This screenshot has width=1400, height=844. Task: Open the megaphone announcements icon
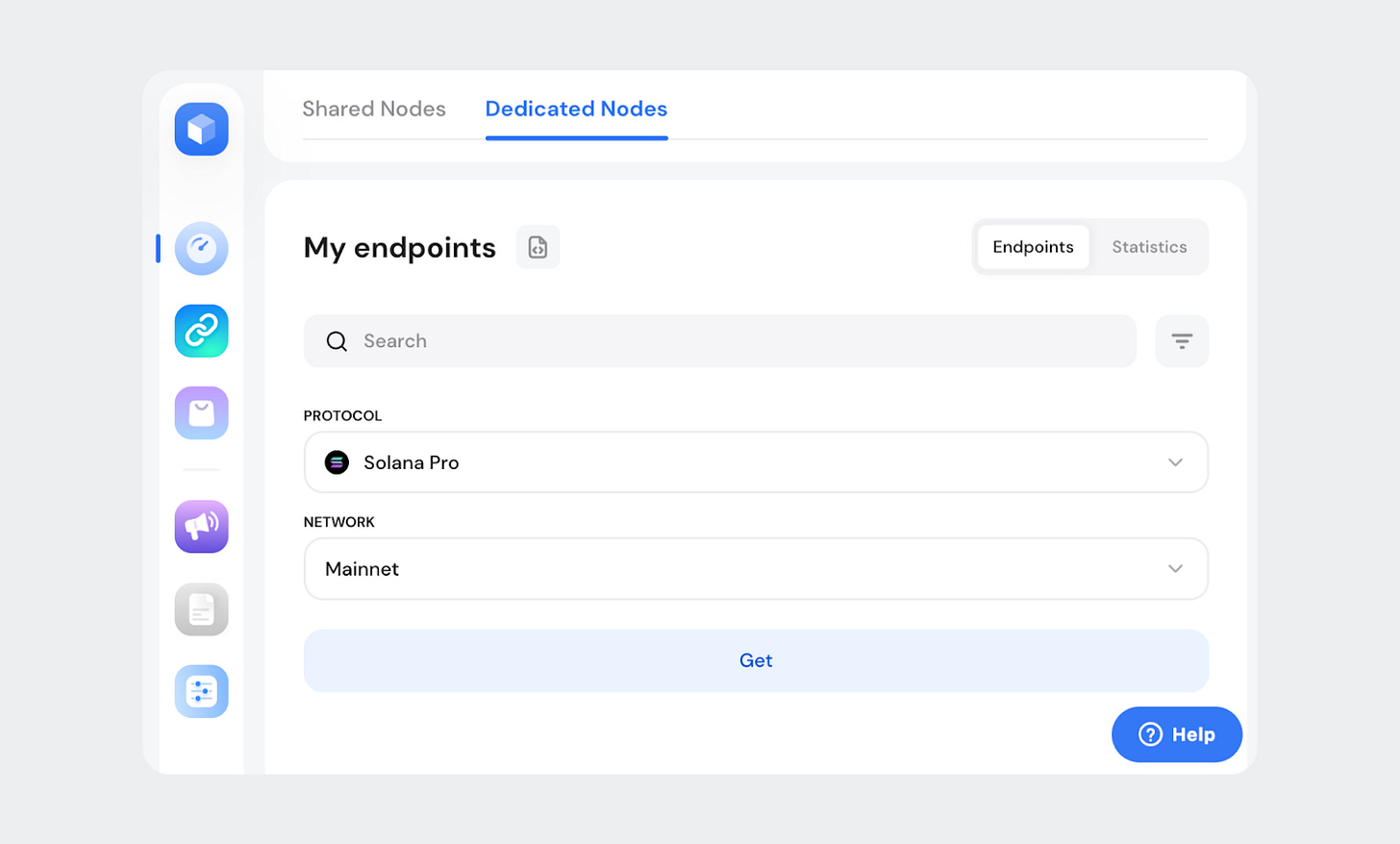click(x=201, y=526)
